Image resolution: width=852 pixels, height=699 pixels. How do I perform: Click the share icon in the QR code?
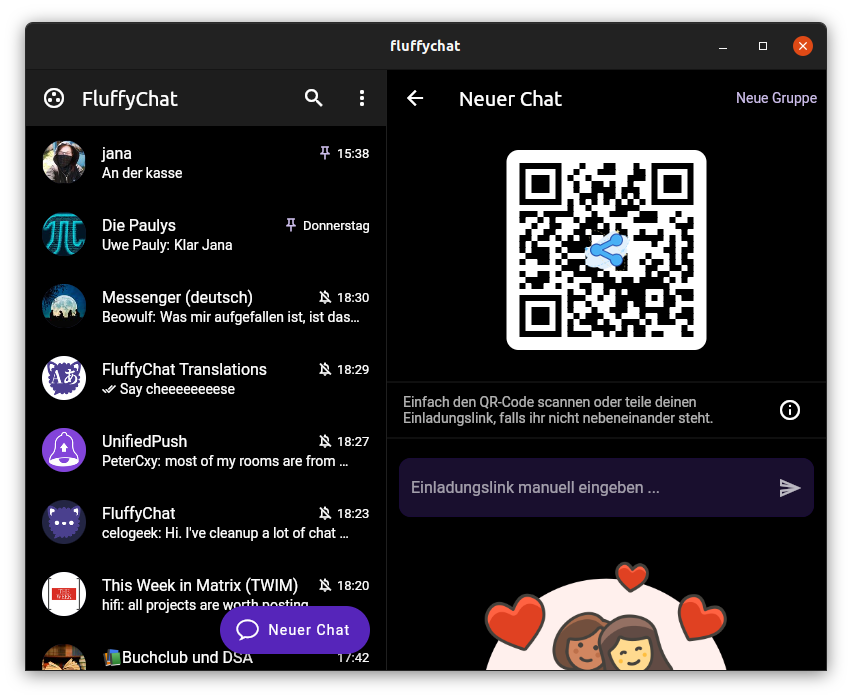(x=606, y=250)
